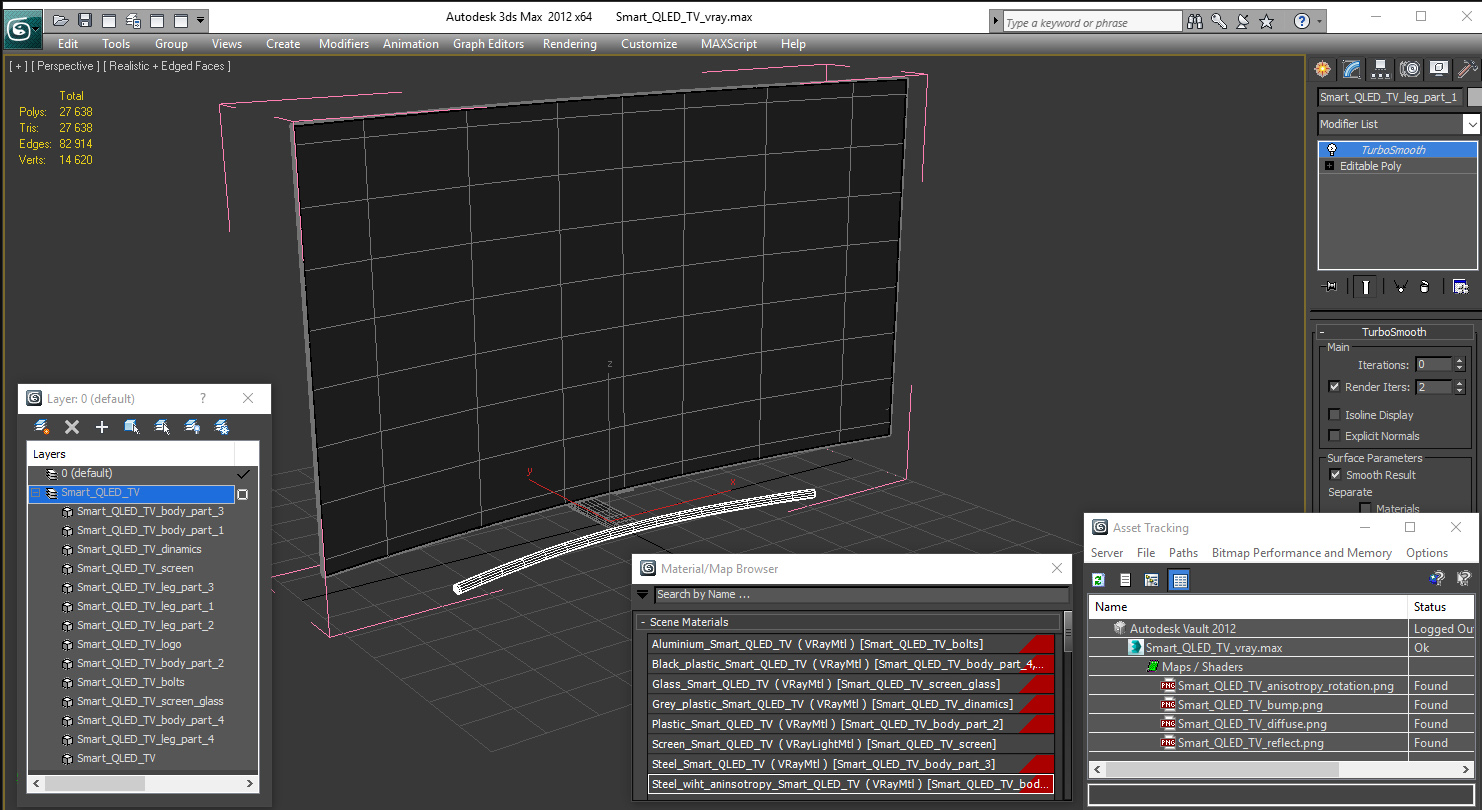Collapse the TurboSmooth rollout header
This screenshot has height=810, width=1482.
pos(1394,332)
